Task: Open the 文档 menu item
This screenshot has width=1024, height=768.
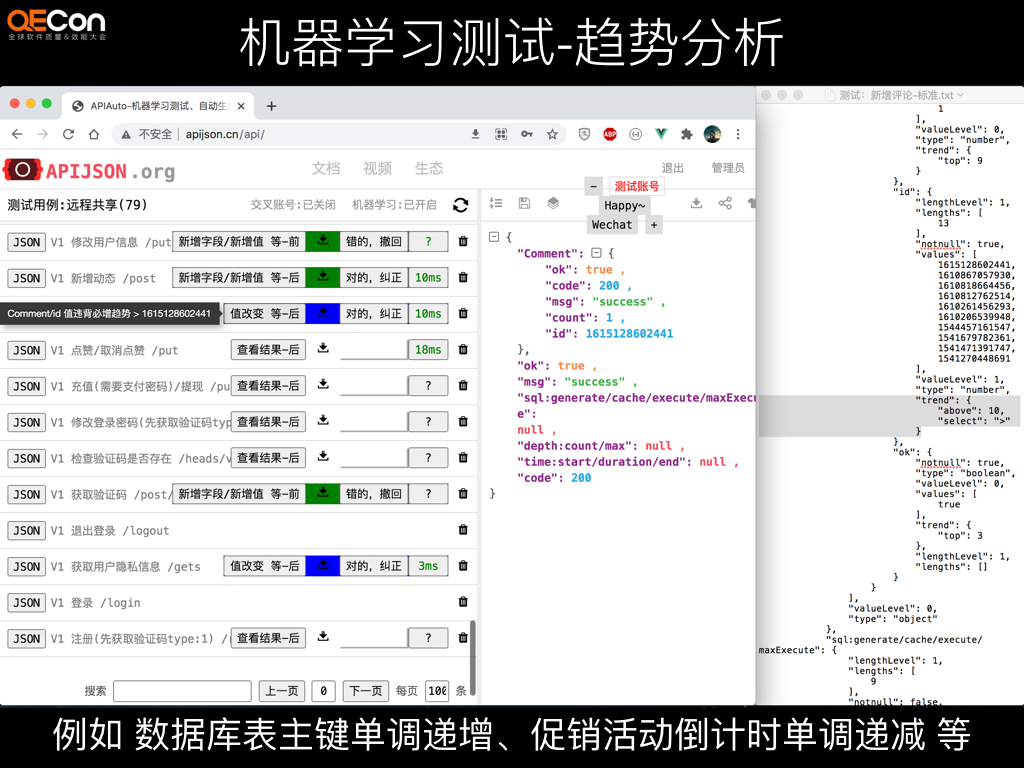Action: 327,168
